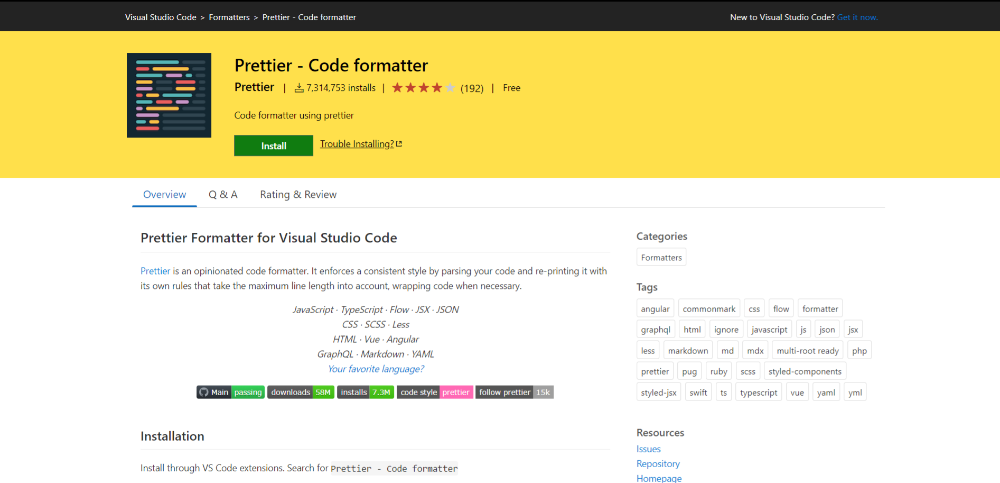
Task: Click the Prettier extension logo image
Action: [x=169, y=95]
